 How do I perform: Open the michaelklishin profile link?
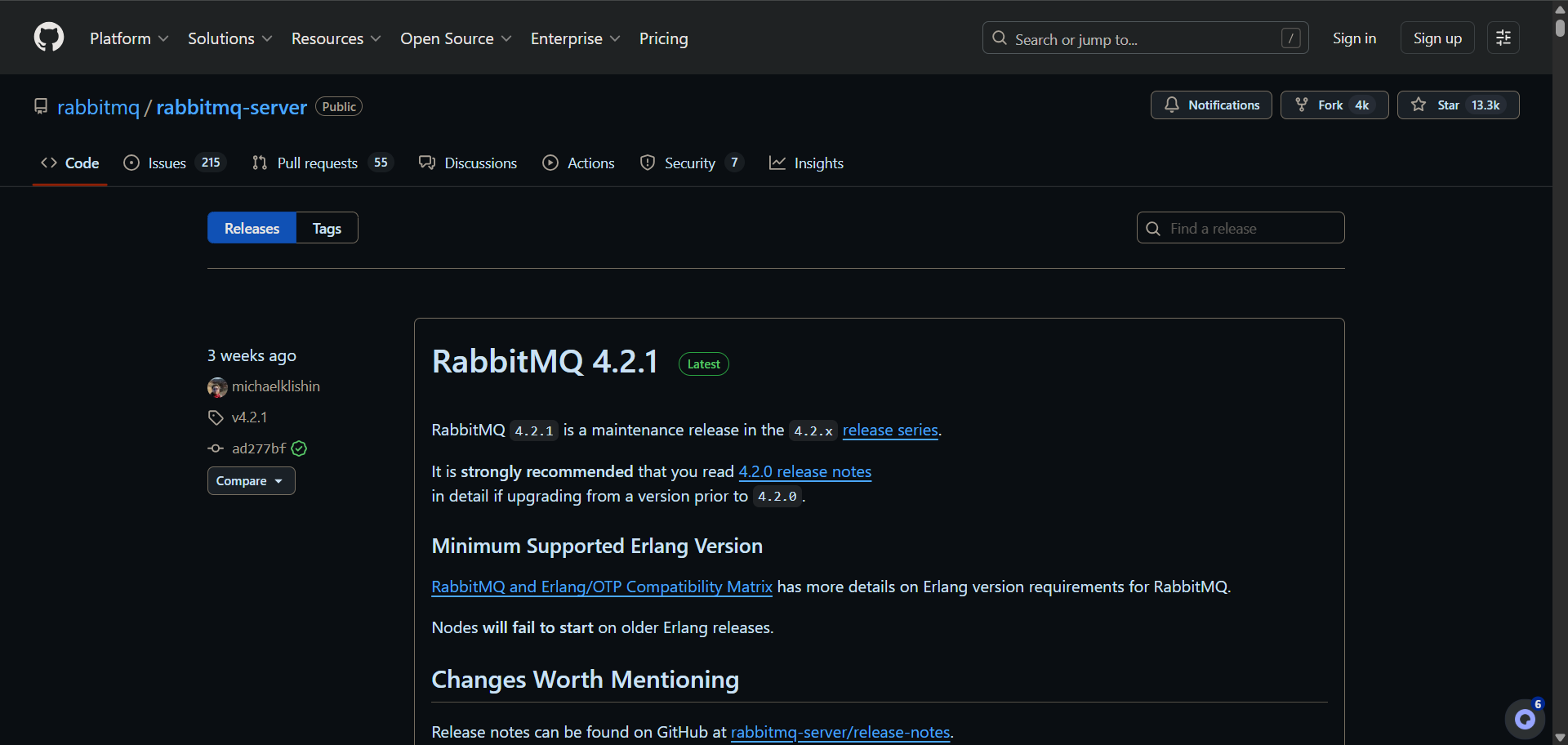pyautogui.click(x=276, y=386)
